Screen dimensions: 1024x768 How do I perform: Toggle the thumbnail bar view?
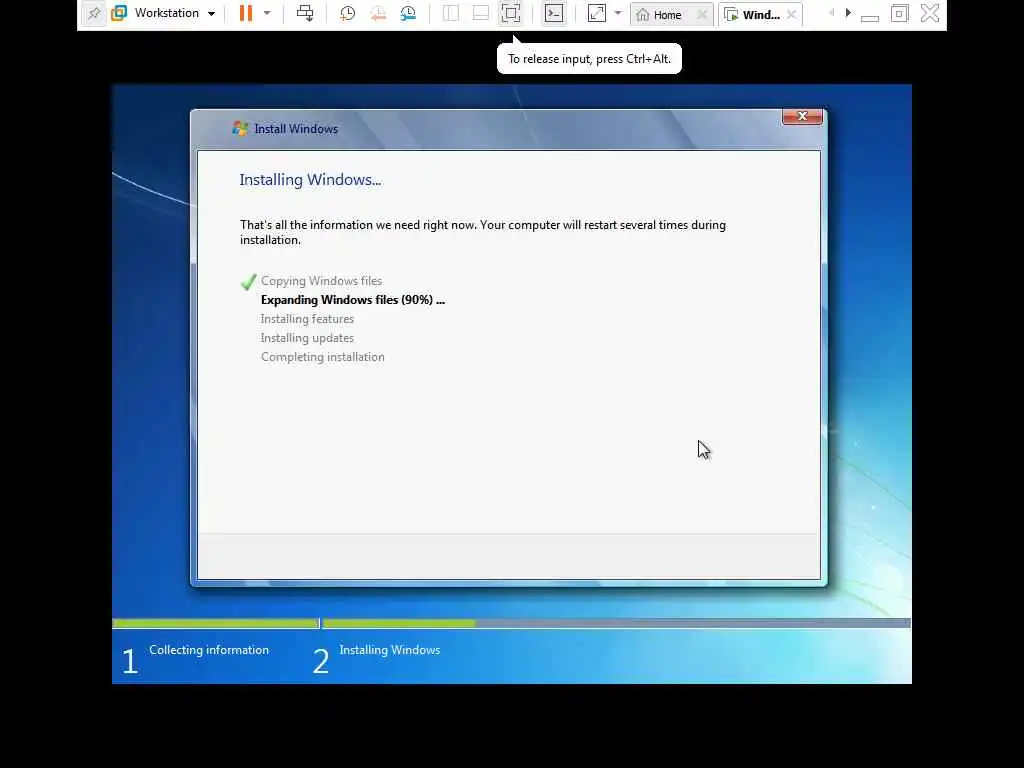(x=481, y=13)
